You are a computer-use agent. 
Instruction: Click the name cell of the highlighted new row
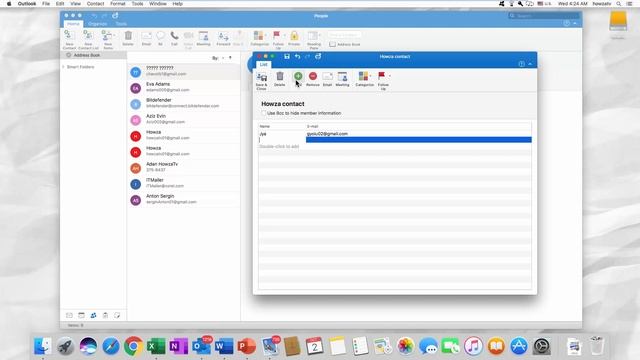point(282,140)
